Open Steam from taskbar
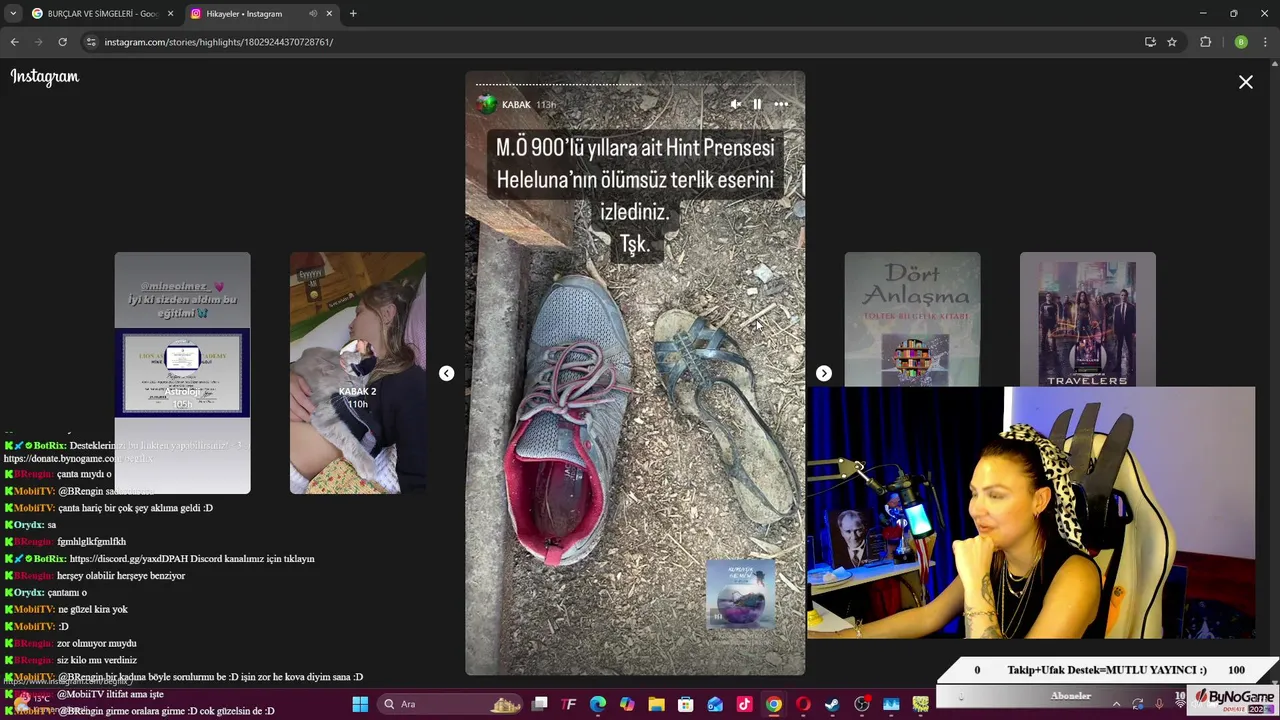1280x720 pixels. [832, 705]
